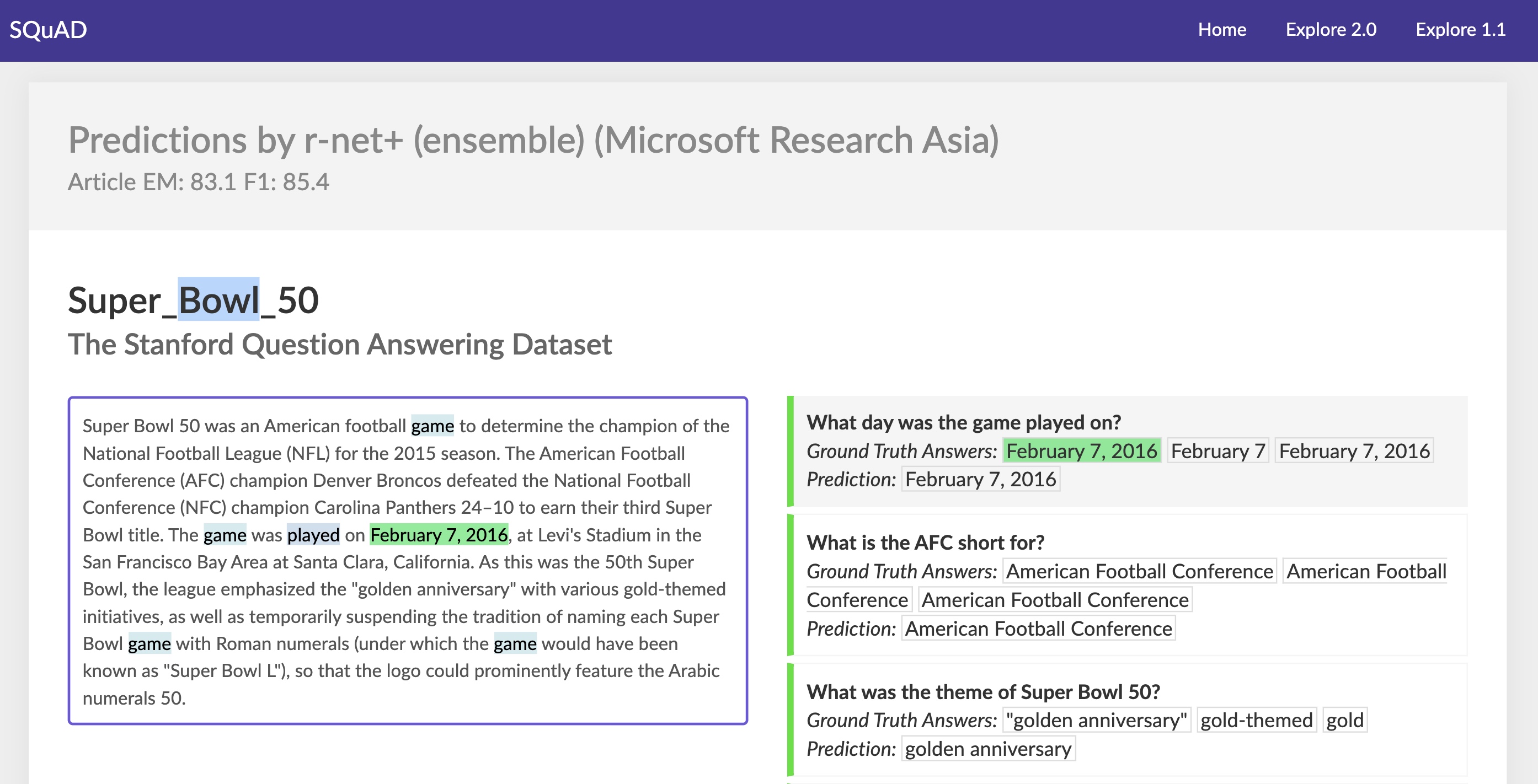Select question about theme of Super Bowl 50
The image size is (1538, 784).
click(982, 691)
